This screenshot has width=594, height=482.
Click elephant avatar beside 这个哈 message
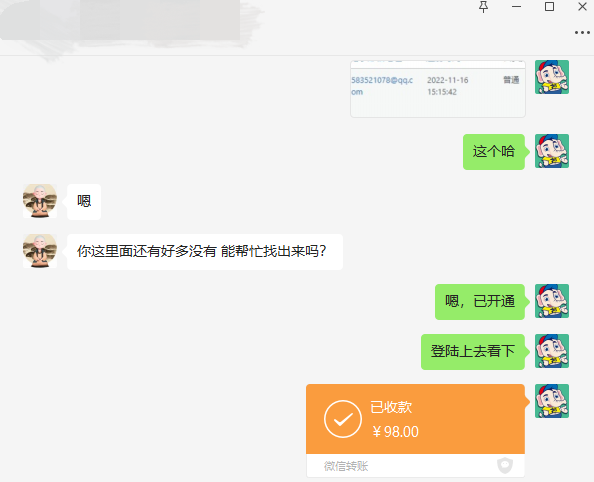coord(552,151)
